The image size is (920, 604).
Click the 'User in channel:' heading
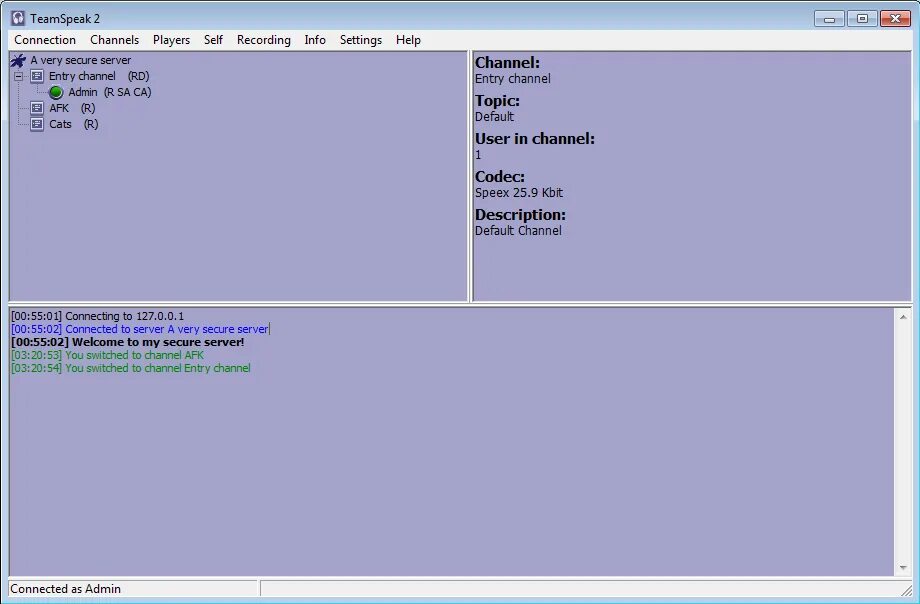[535, 139]
